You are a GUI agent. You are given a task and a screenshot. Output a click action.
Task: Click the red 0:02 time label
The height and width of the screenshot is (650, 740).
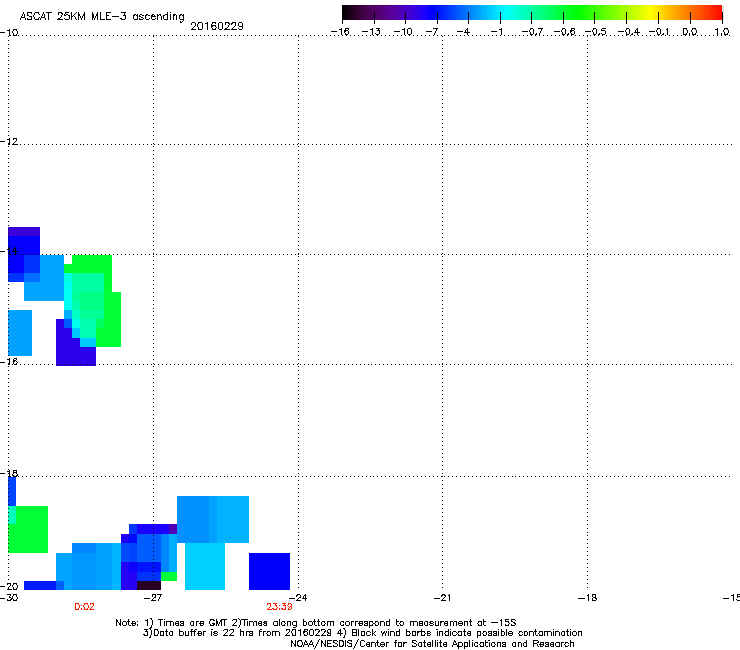[84, 607]
